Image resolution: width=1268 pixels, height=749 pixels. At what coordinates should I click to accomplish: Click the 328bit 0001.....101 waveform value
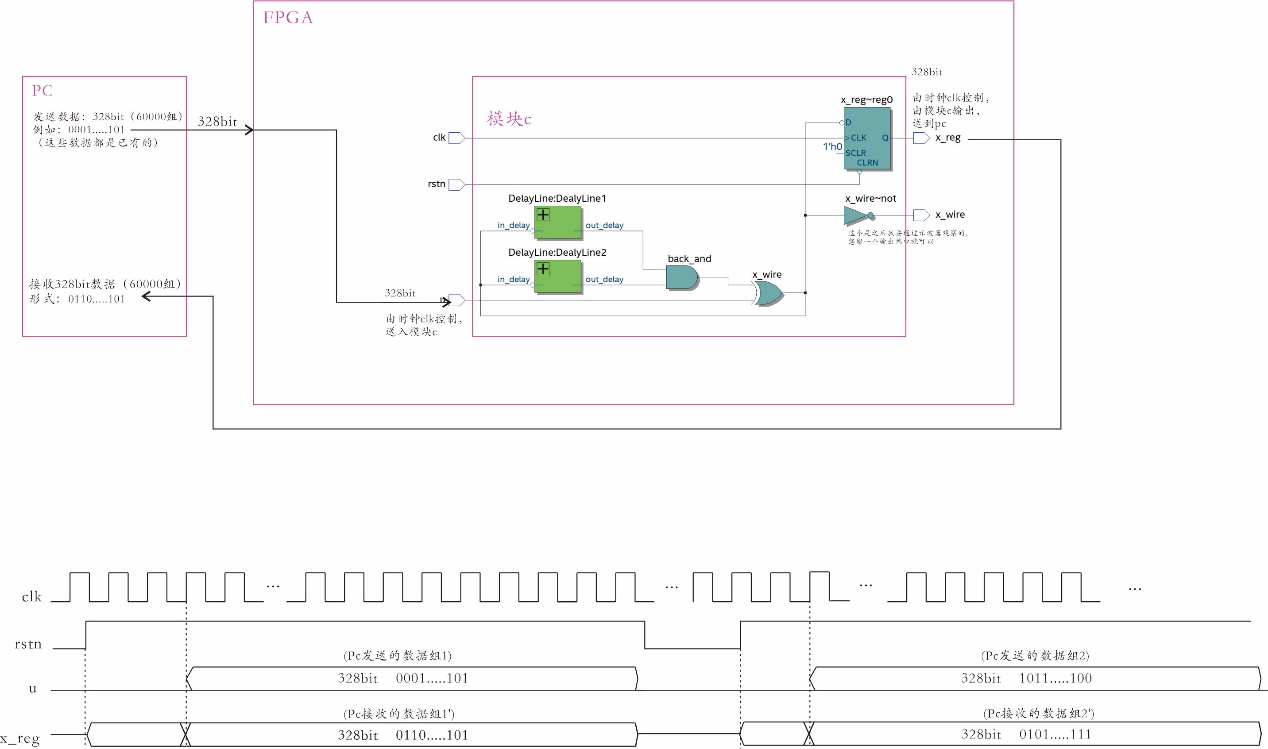pyautogui.click(x=404, y=678)
